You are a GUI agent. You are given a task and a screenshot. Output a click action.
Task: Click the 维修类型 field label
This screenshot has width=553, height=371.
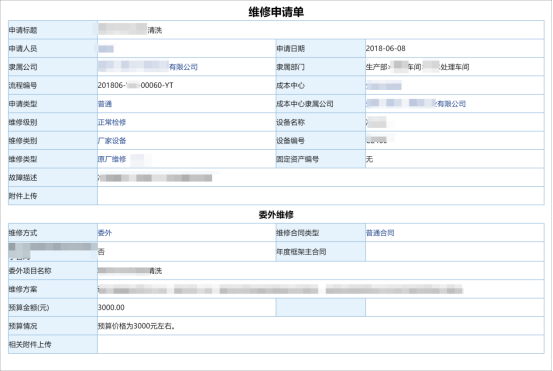(x=23, y=159)
